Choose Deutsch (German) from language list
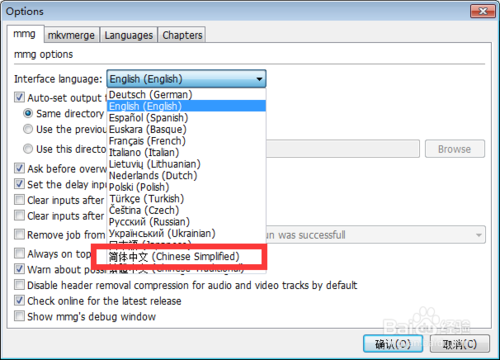The width and height of the screenshot is (500, 360). (x=186, y=95)
